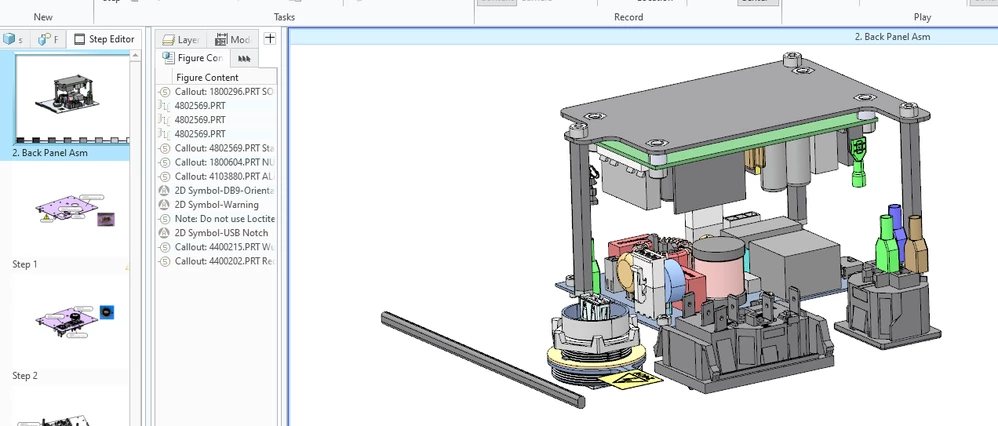Click the Record ribbon group label
Viewport: 998px width, 426px height.
pyautogui.click(x=628, y=17)
